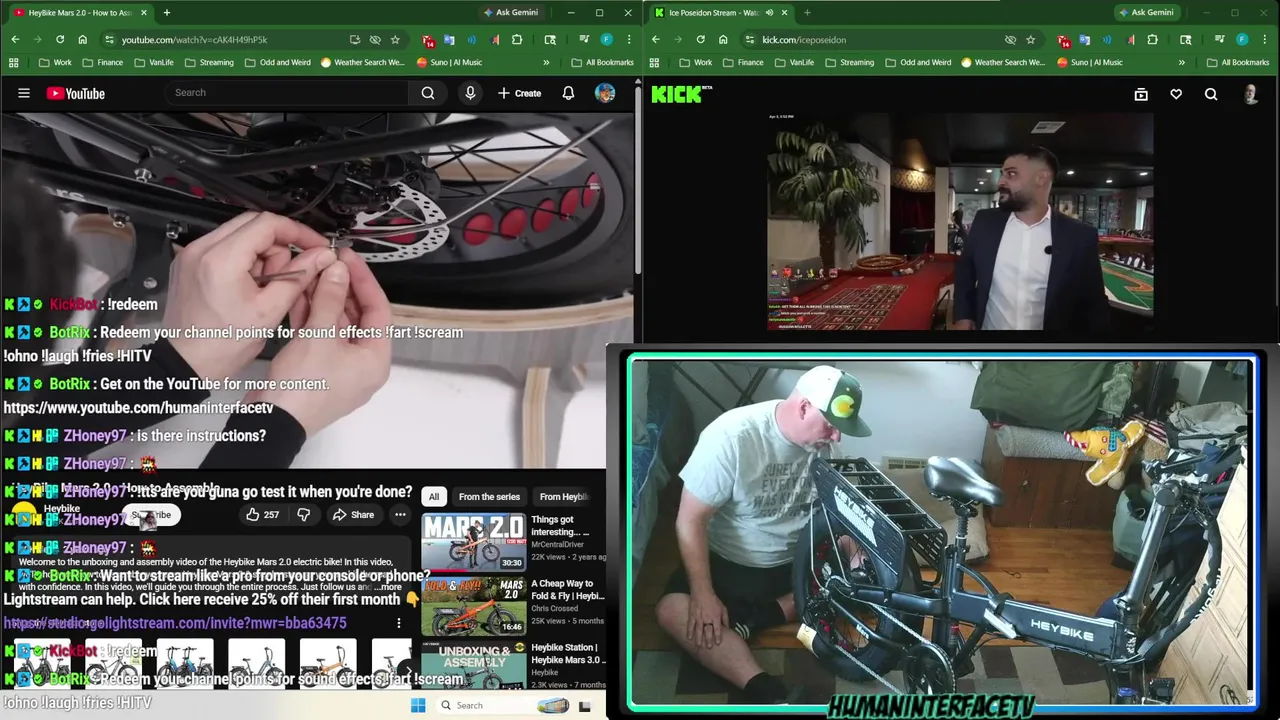The image size is (1280, 720).
Task: Open 'Heybike Station' unboxing video thumbnail
Action: 473,666
